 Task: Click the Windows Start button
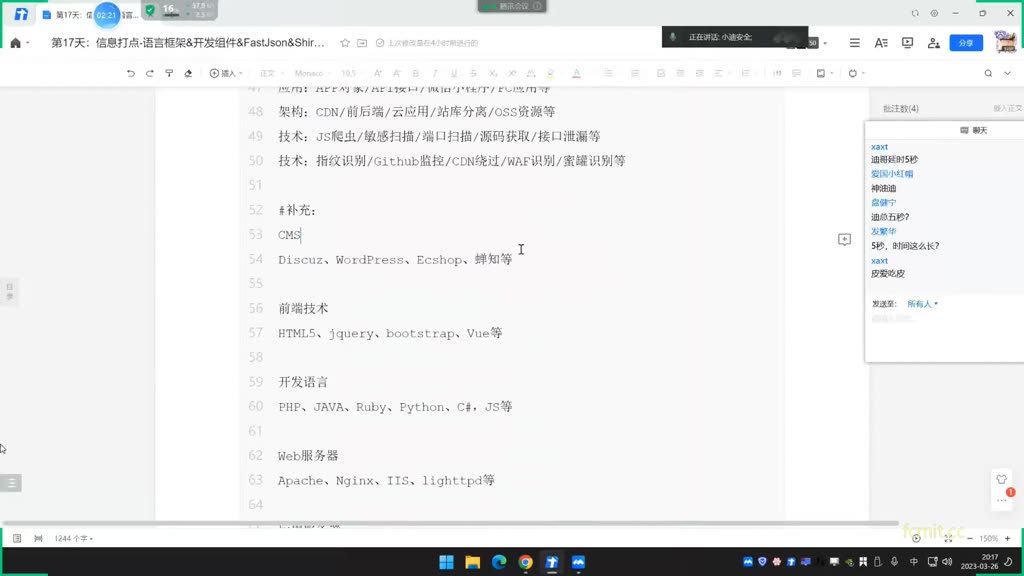click(447, 562)
